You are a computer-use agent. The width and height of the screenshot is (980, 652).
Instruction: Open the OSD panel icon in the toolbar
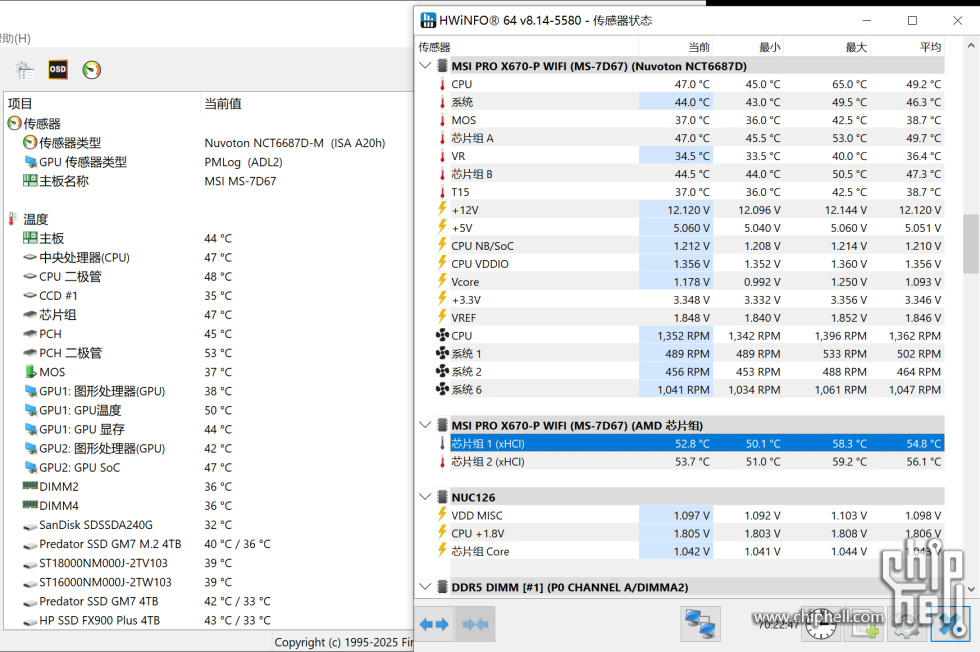tap(58, 69)
